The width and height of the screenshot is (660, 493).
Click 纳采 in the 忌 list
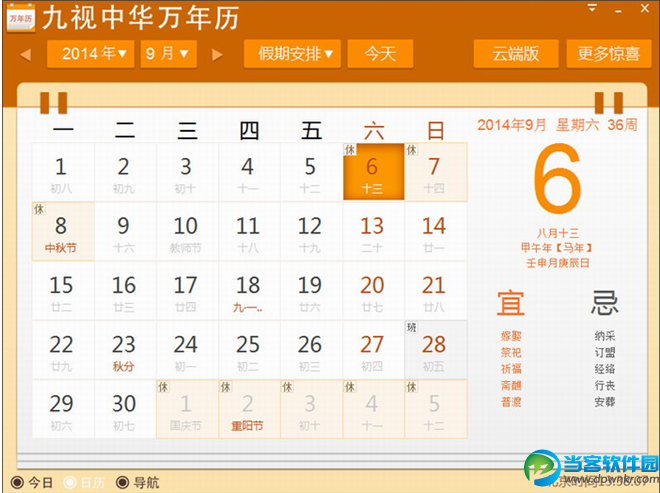click(x=605, y=336)
